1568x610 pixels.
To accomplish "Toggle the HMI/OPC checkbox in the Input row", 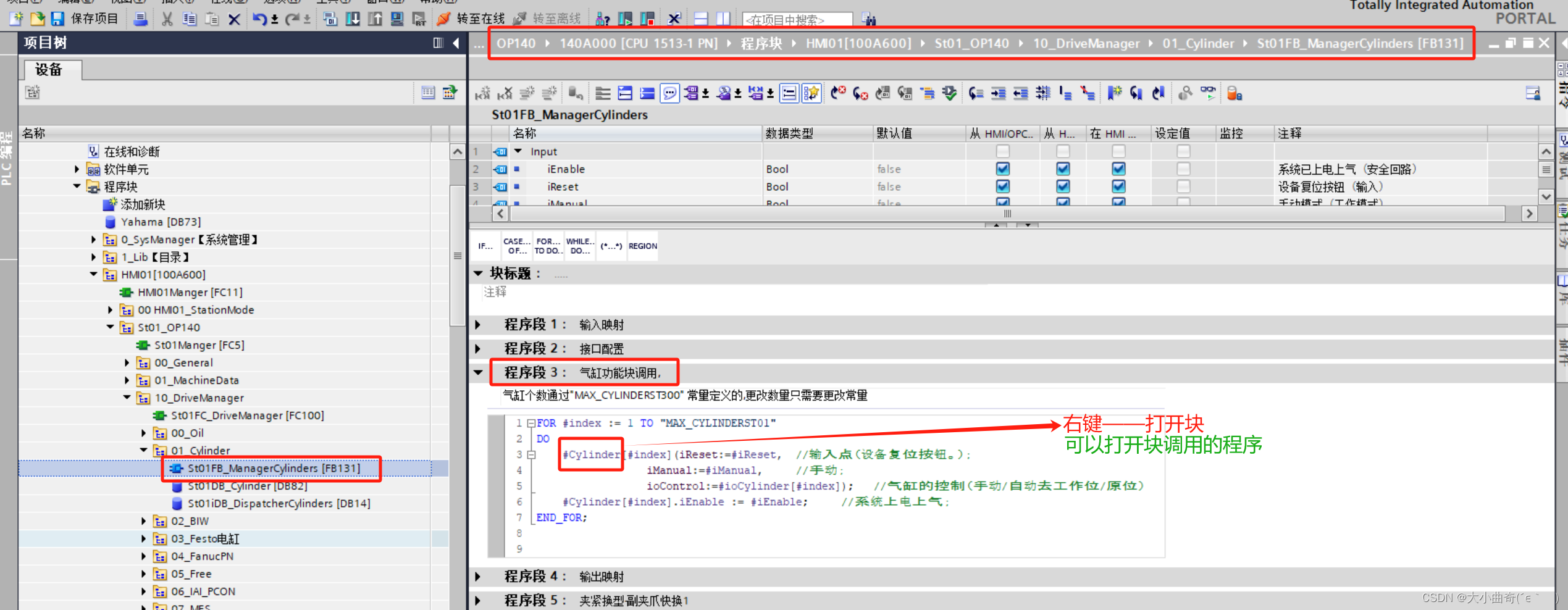I will pyautogui.click(x=1002, y=151).
